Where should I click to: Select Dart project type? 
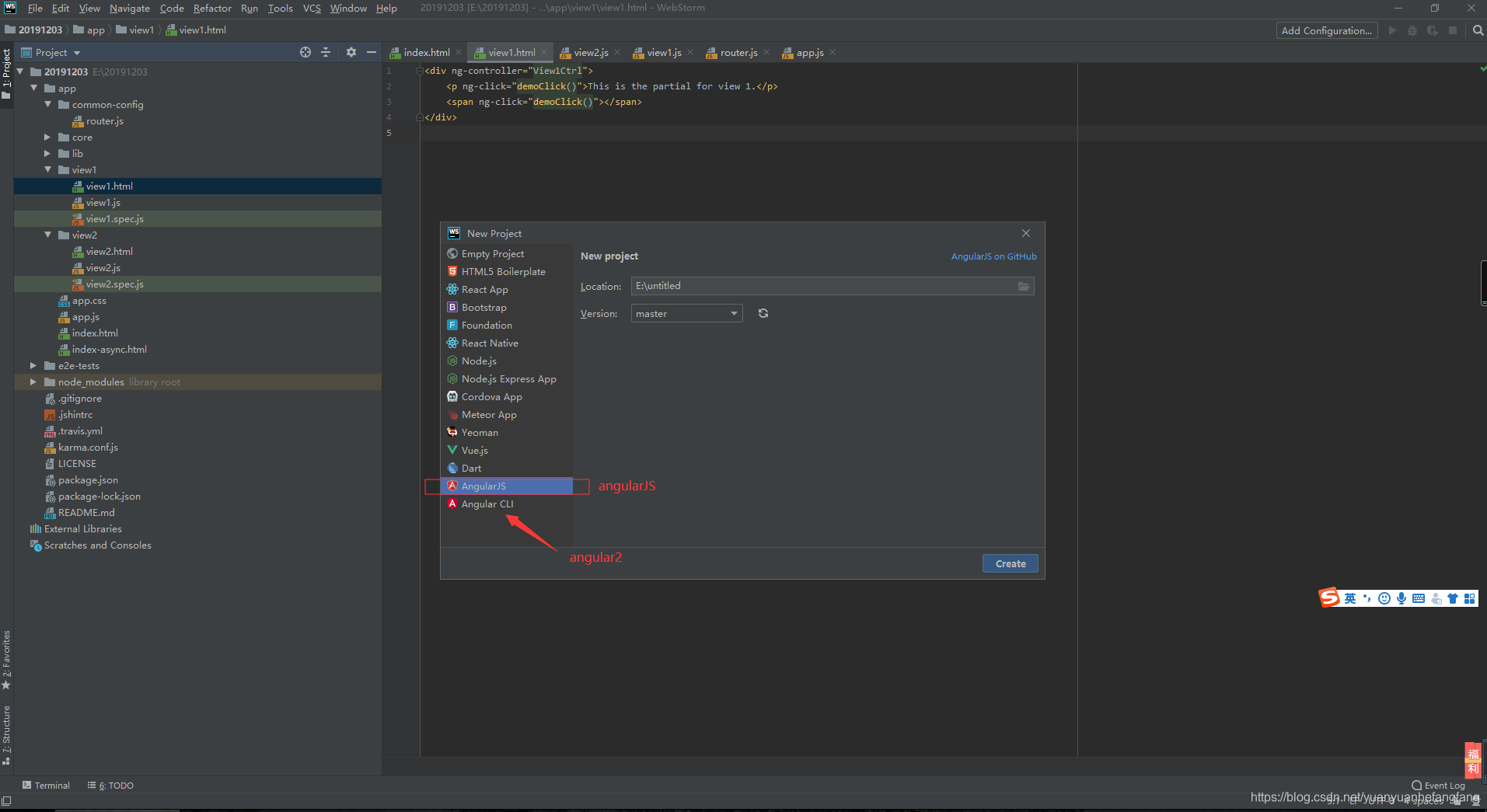coord(506,468)
